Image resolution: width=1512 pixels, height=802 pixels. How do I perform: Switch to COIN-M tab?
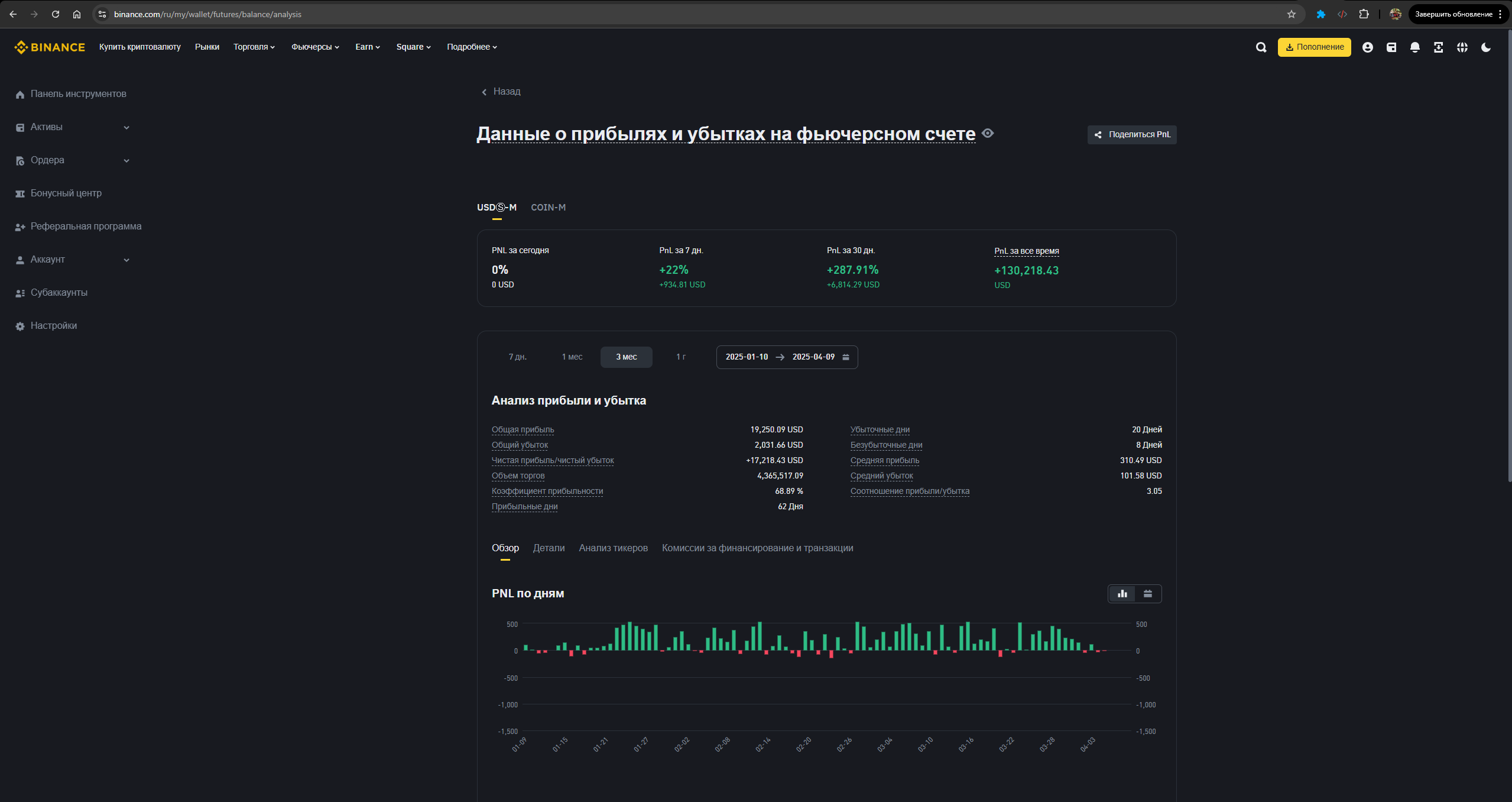[x=548, y=208]
